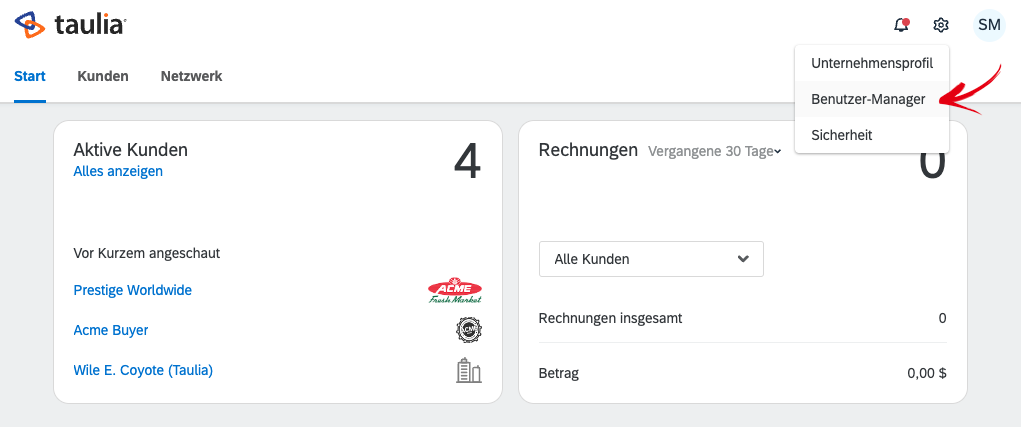Open the Prestige Worldwide customer link

click(x=133, y=290)
